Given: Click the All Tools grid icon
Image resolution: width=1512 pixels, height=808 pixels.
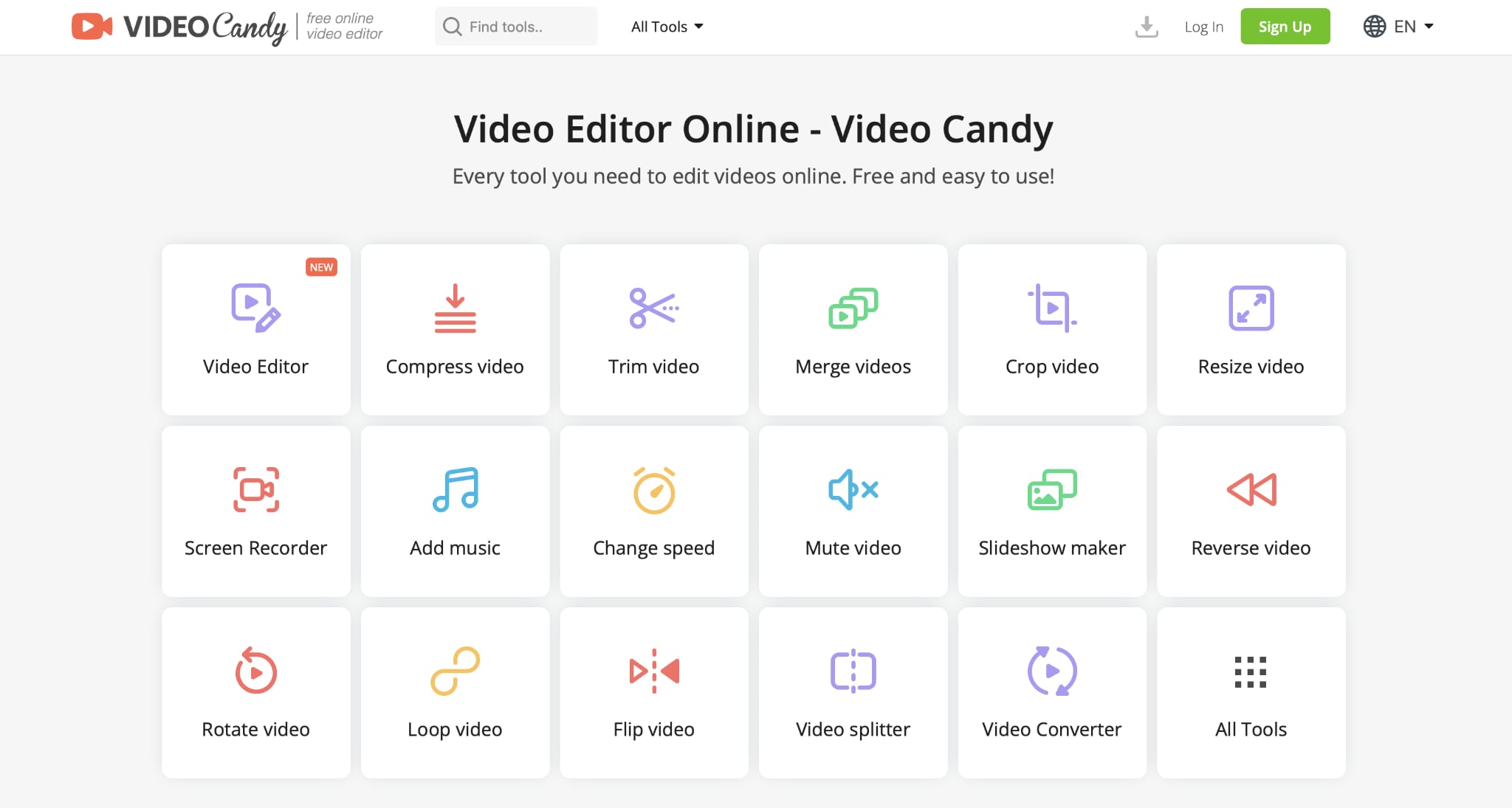Looking at the screenshot, I should (1251, 671).
